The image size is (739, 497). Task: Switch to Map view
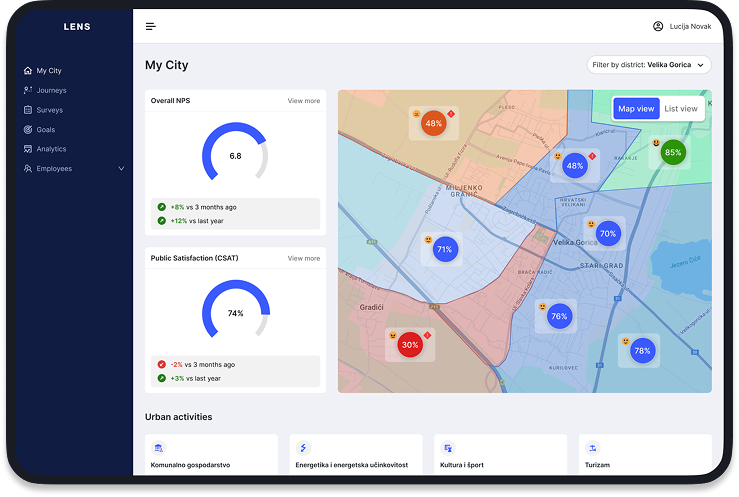pos(636,108)
